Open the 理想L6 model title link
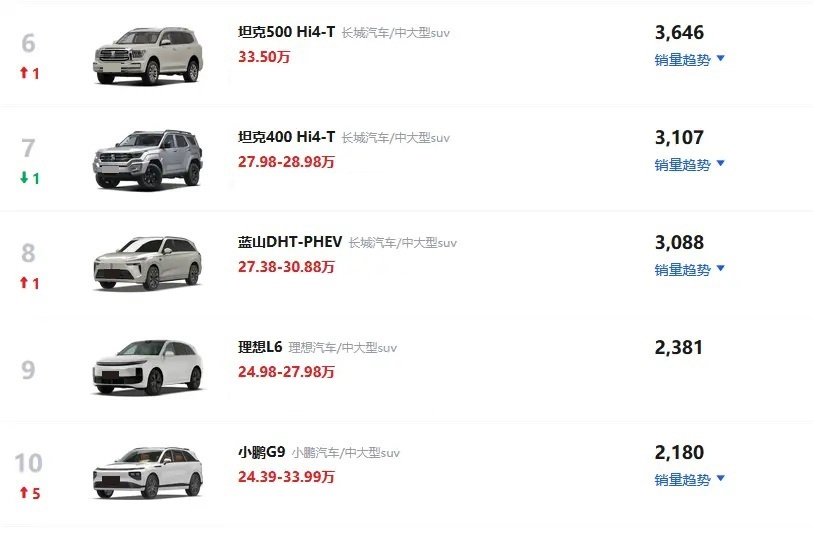This screenshot has height=533, width=813. coord(260,347)
